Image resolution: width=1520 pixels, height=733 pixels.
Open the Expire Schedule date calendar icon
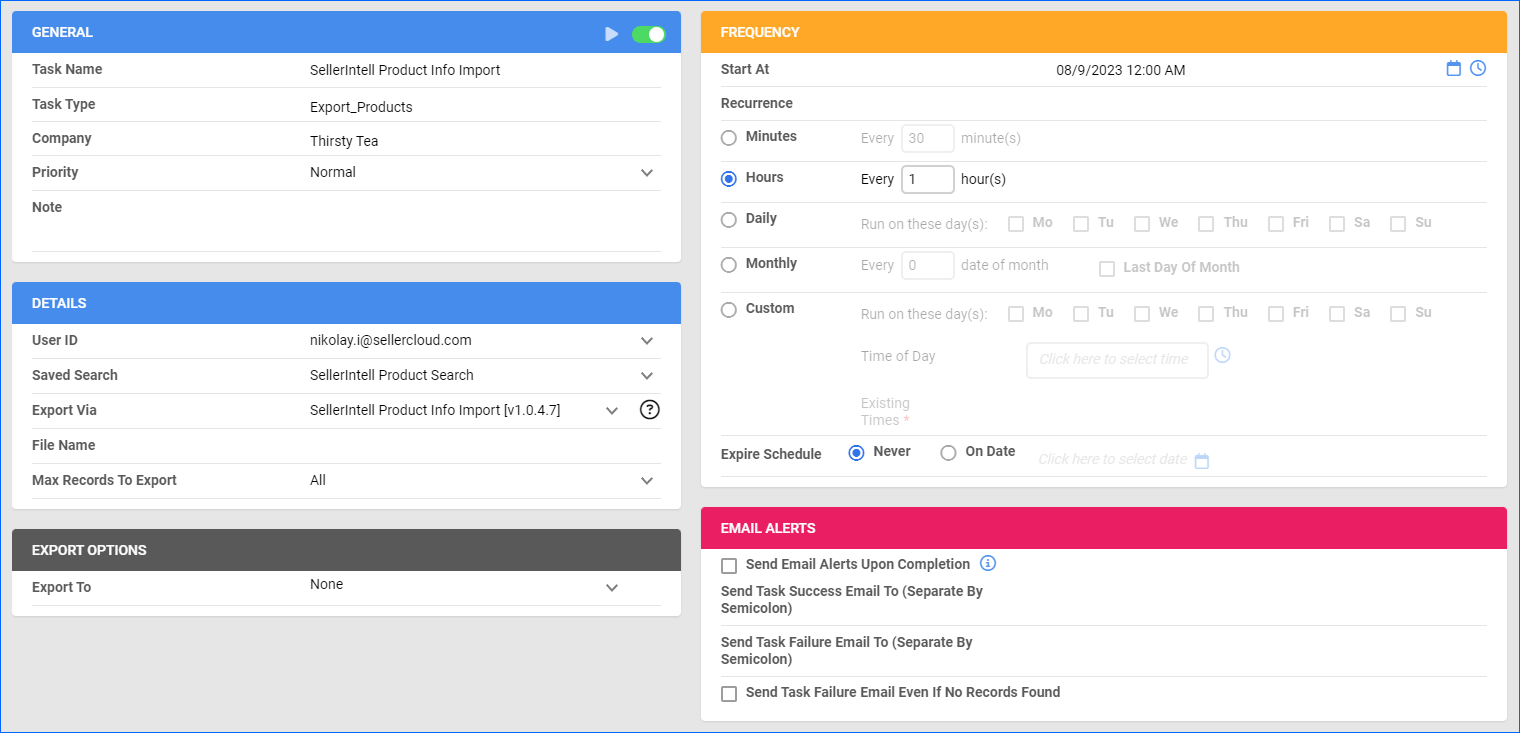(1202, 461)
